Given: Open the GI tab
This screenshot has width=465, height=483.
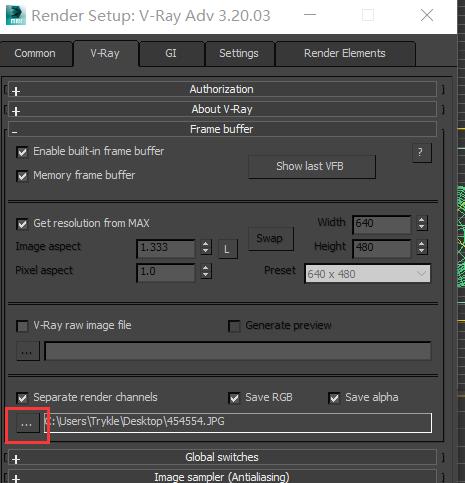Looking at the screenshot, I should (171, 53).
